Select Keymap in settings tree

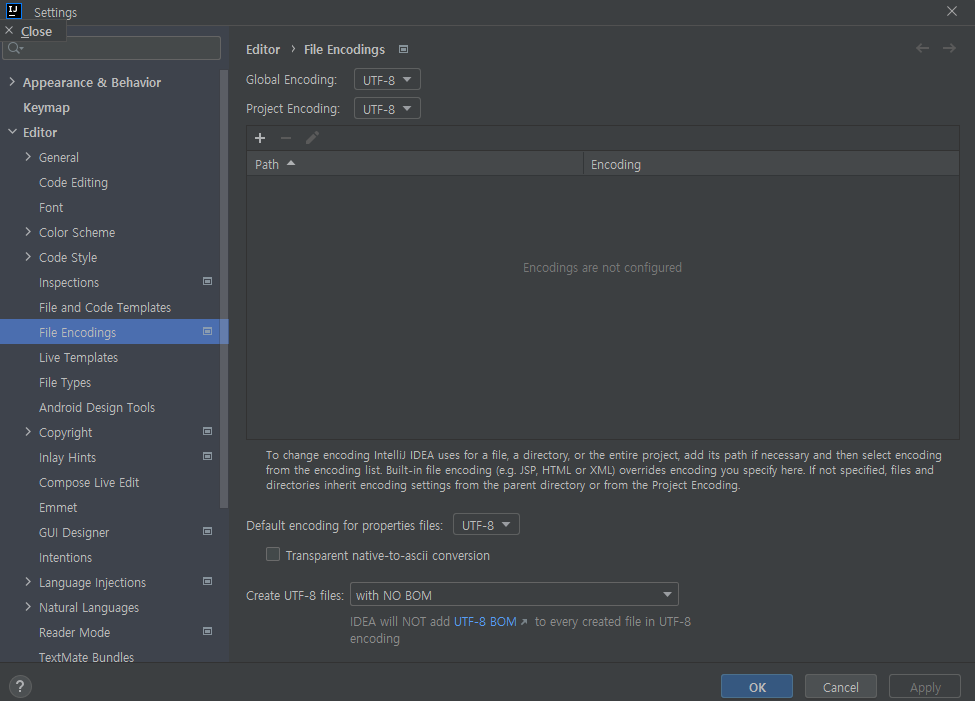[x=47, y=108]
